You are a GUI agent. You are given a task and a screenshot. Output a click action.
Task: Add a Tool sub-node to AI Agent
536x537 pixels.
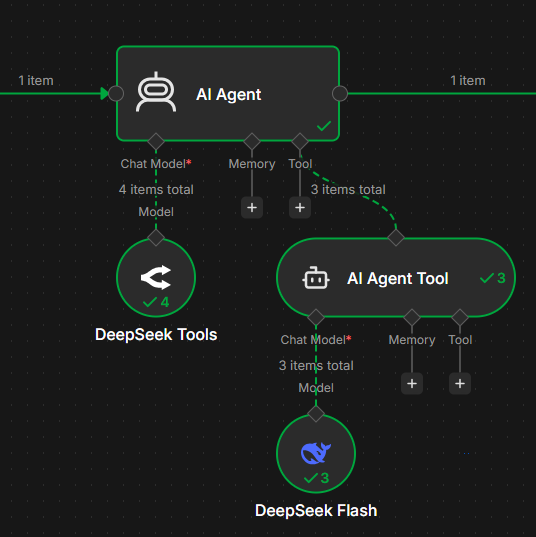(x=300, y=208)
